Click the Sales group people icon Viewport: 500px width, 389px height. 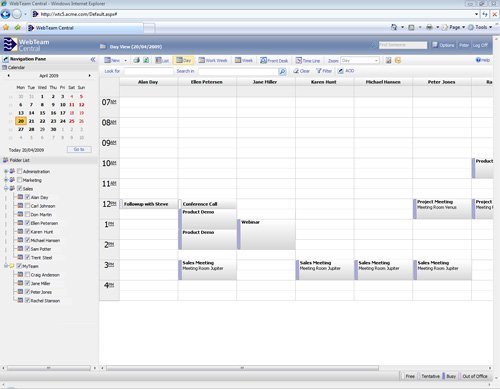tap(12, 189)
